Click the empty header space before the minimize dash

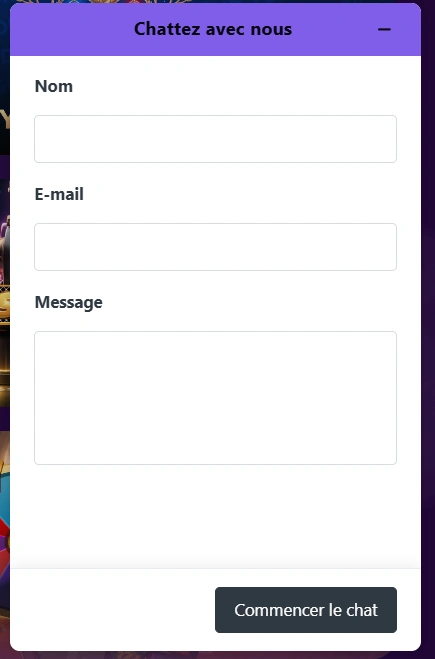click(x=336, y=29)
